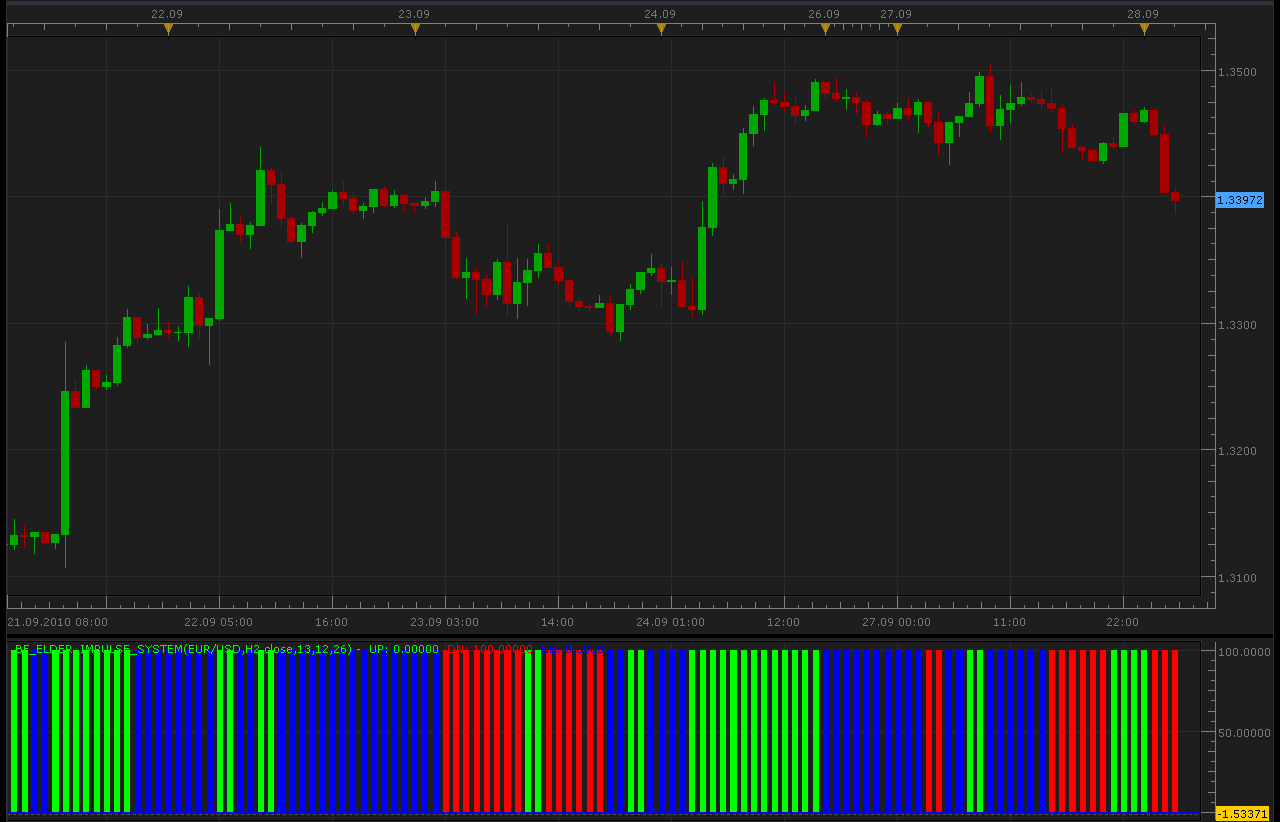The height and width of the screenshot is (822, 1280).
Task: Click the 50.0000 indicator scale label
Action: point(1244,733)
